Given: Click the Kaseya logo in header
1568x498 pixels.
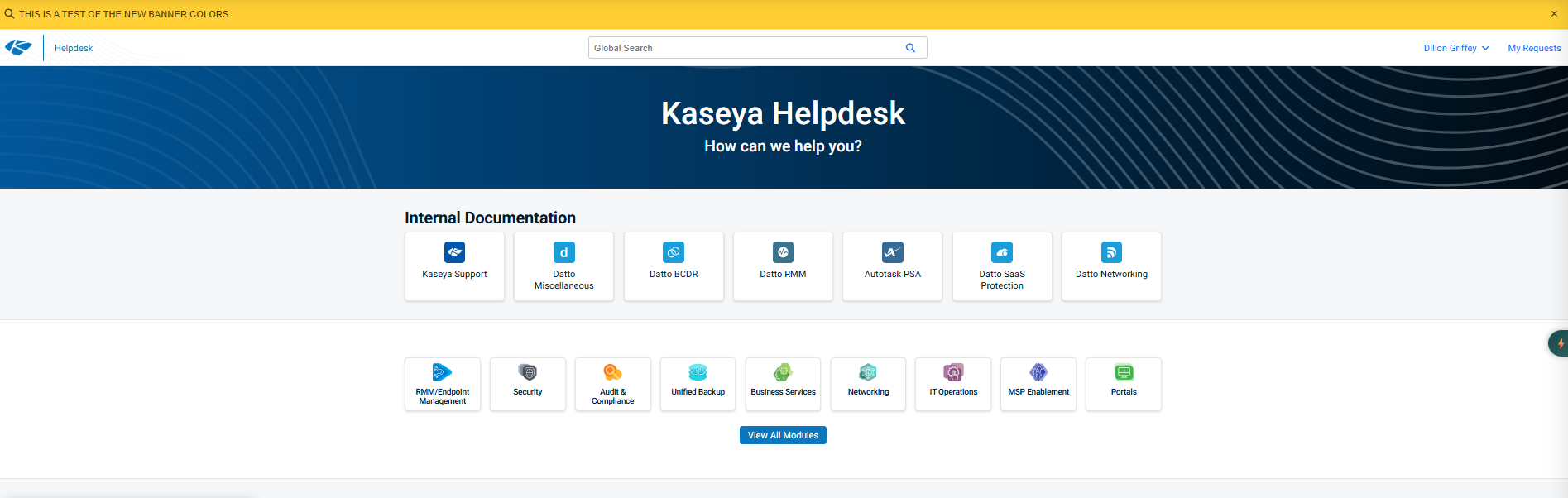Looking at the screenshot, I should pos(18,48).
